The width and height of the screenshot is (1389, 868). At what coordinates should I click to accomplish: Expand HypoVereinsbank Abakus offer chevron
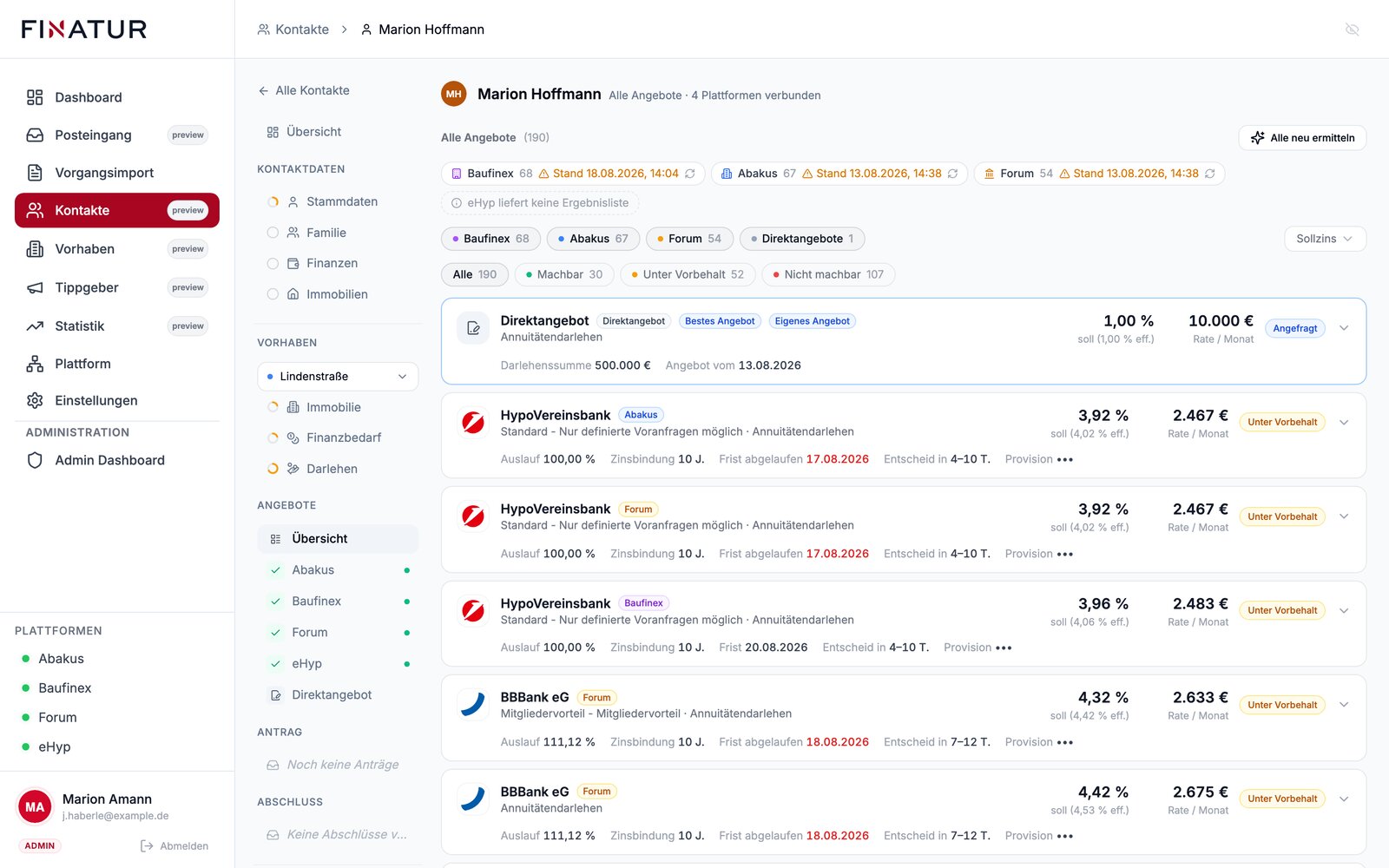1344,423
